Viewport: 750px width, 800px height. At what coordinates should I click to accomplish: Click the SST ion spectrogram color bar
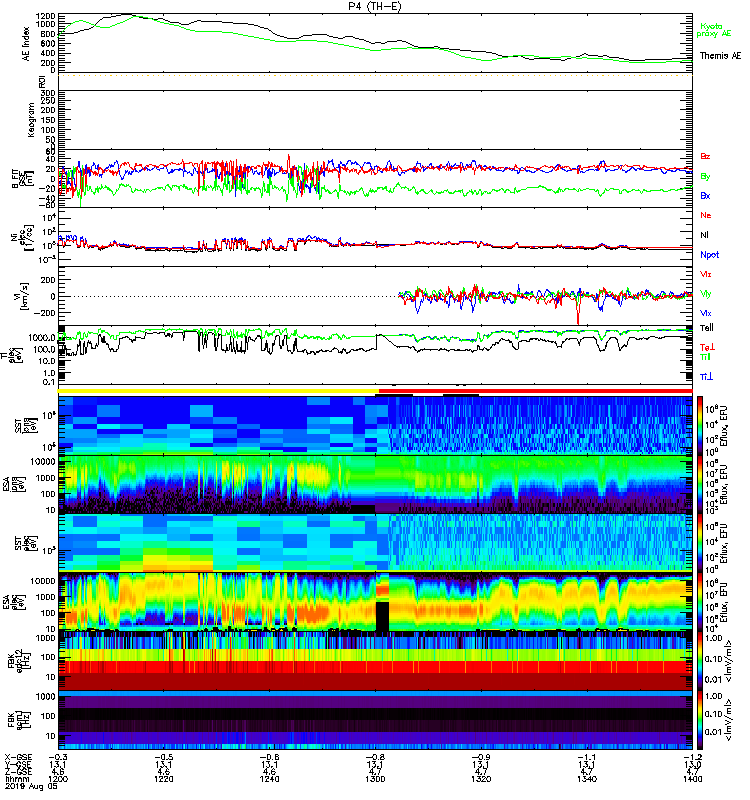[x=699, y=425]
